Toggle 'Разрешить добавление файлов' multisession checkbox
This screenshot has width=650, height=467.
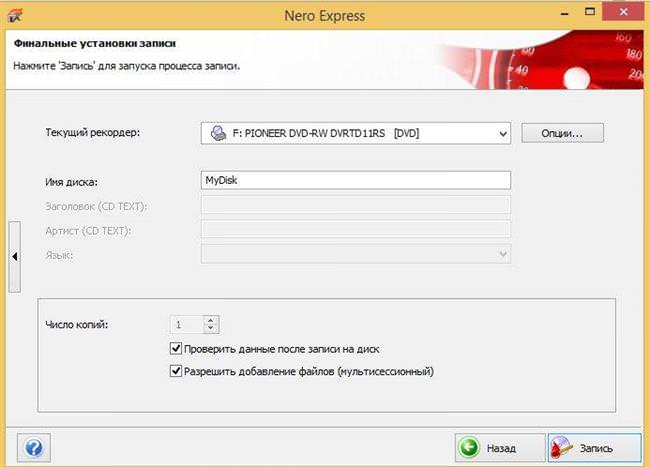[x=176, y=370]
